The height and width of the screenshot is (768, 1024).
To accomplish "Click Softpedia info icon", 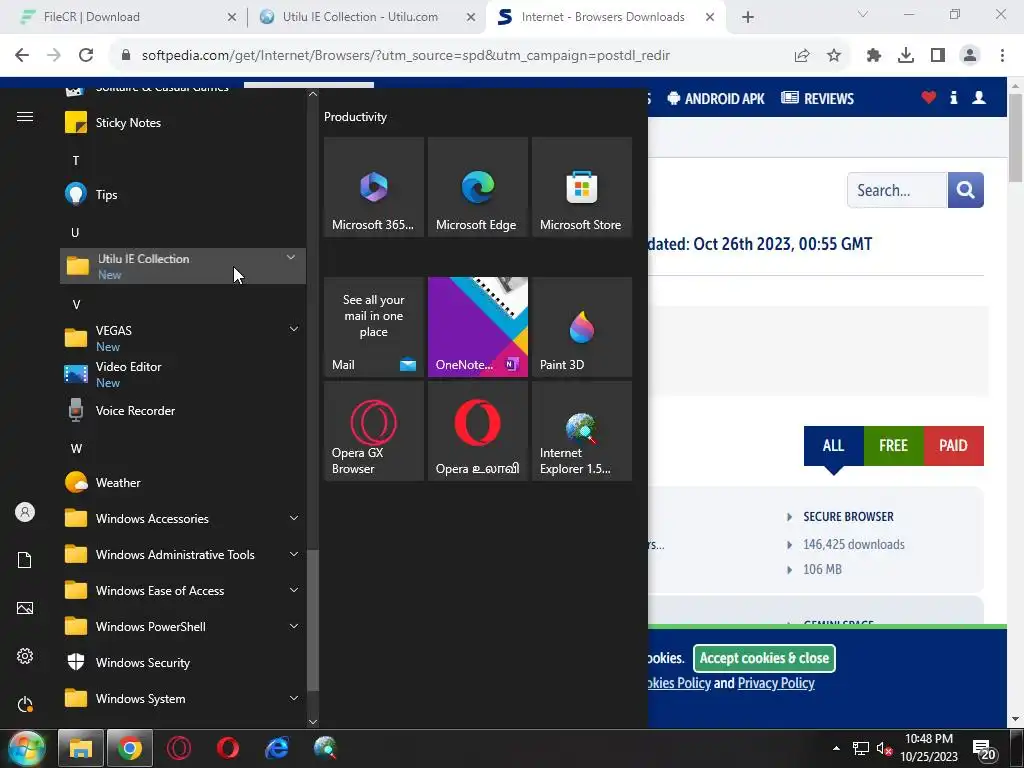I will [954, 98].
